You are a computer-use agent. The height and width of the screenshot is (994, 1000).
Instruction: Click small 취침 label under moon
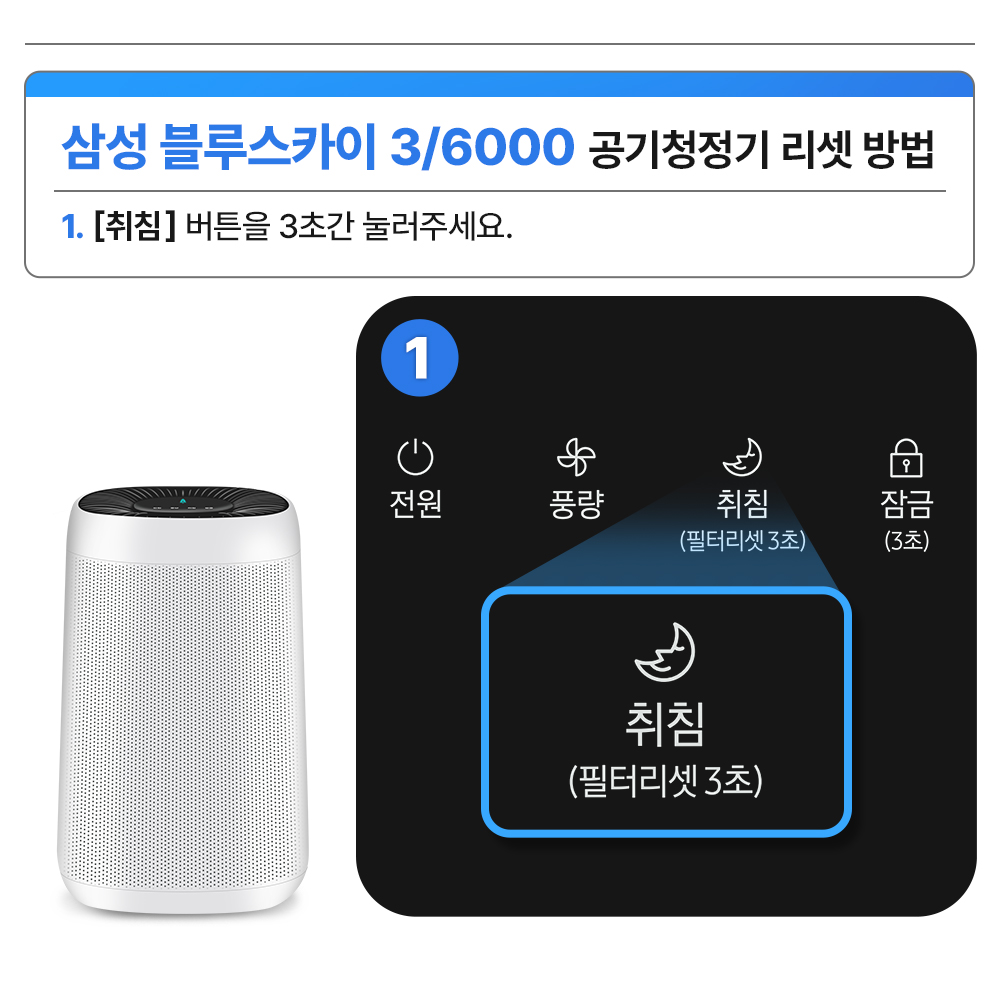[x=742, y=504]
